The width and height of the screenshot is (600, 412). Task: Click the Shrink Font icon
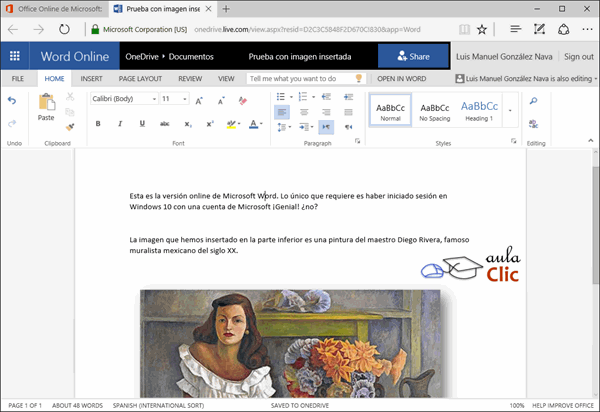tap(221, 101)
